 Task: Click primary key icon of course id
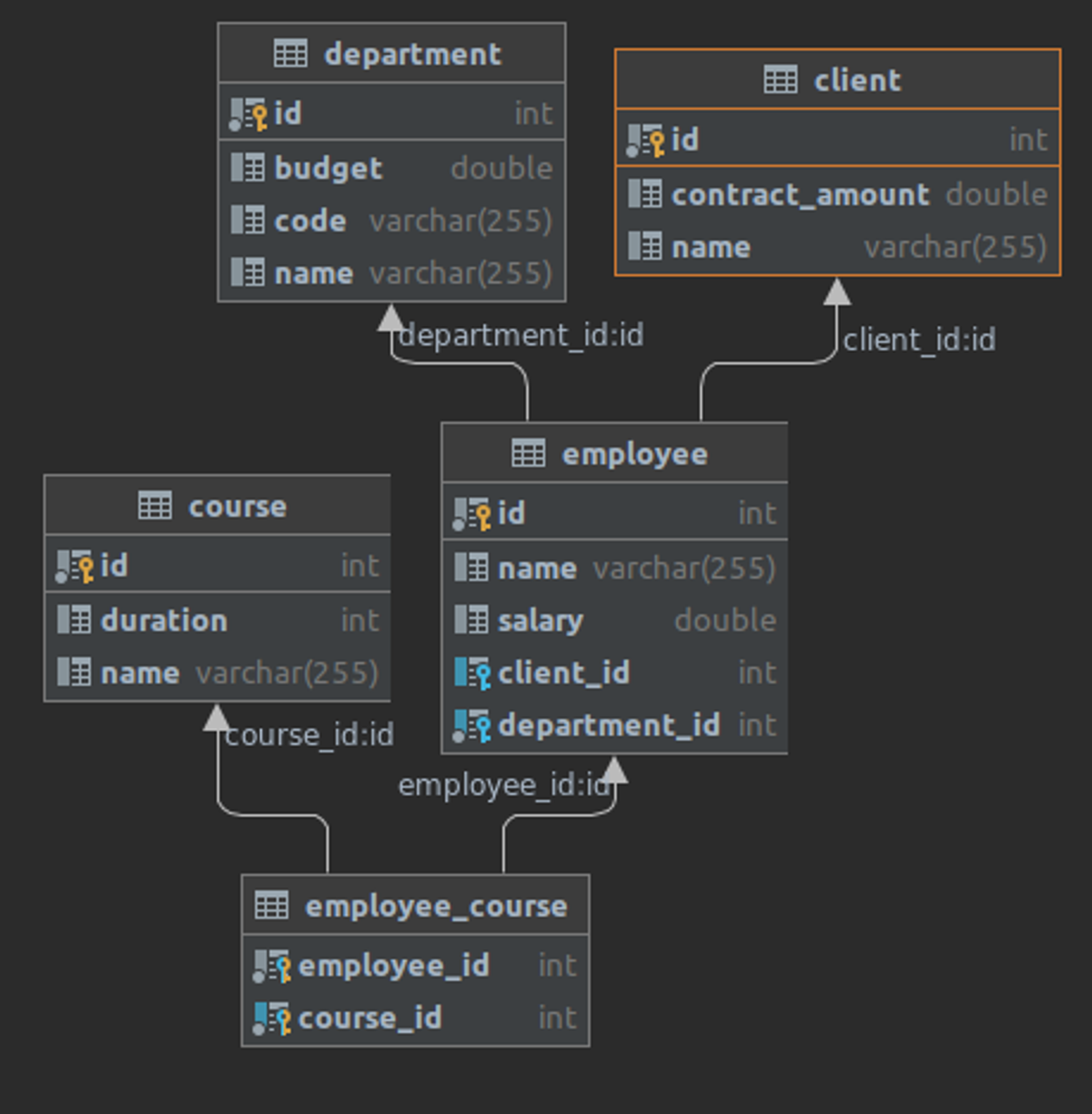click(x=75, y=566)
